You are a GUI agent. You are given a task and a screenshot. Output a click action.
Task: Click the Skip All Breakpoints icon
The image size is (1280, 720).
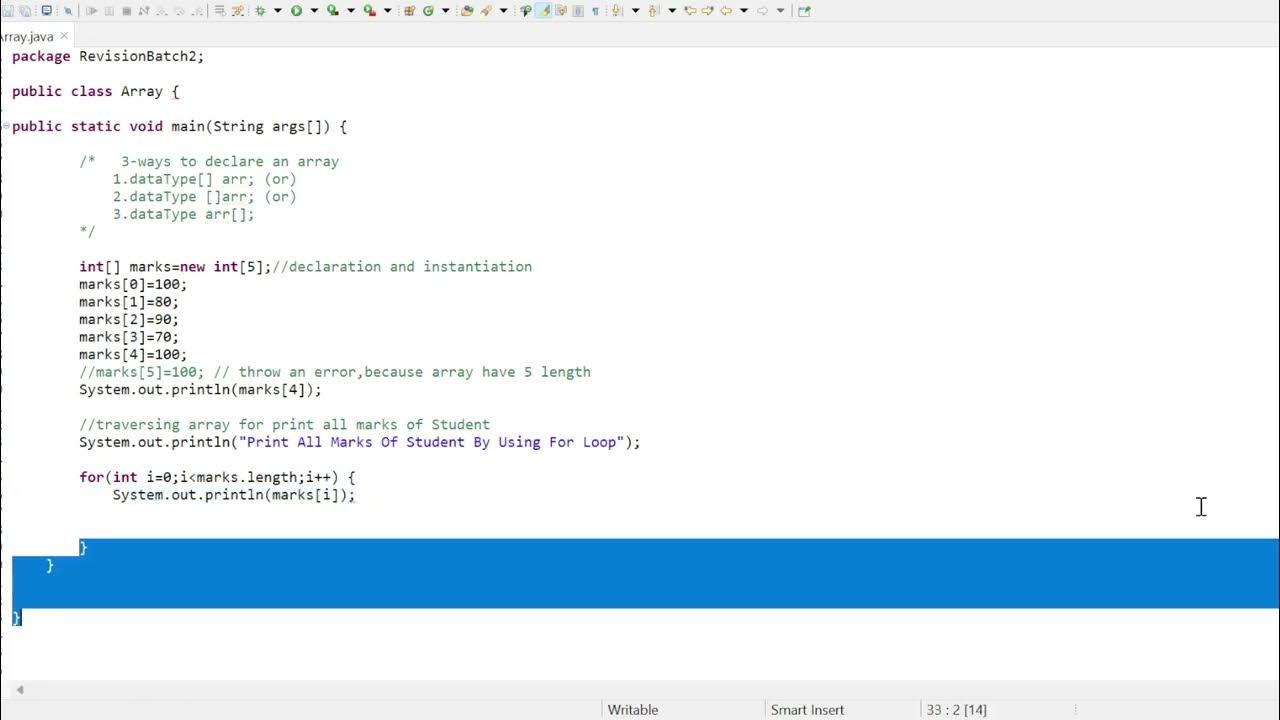68,11
